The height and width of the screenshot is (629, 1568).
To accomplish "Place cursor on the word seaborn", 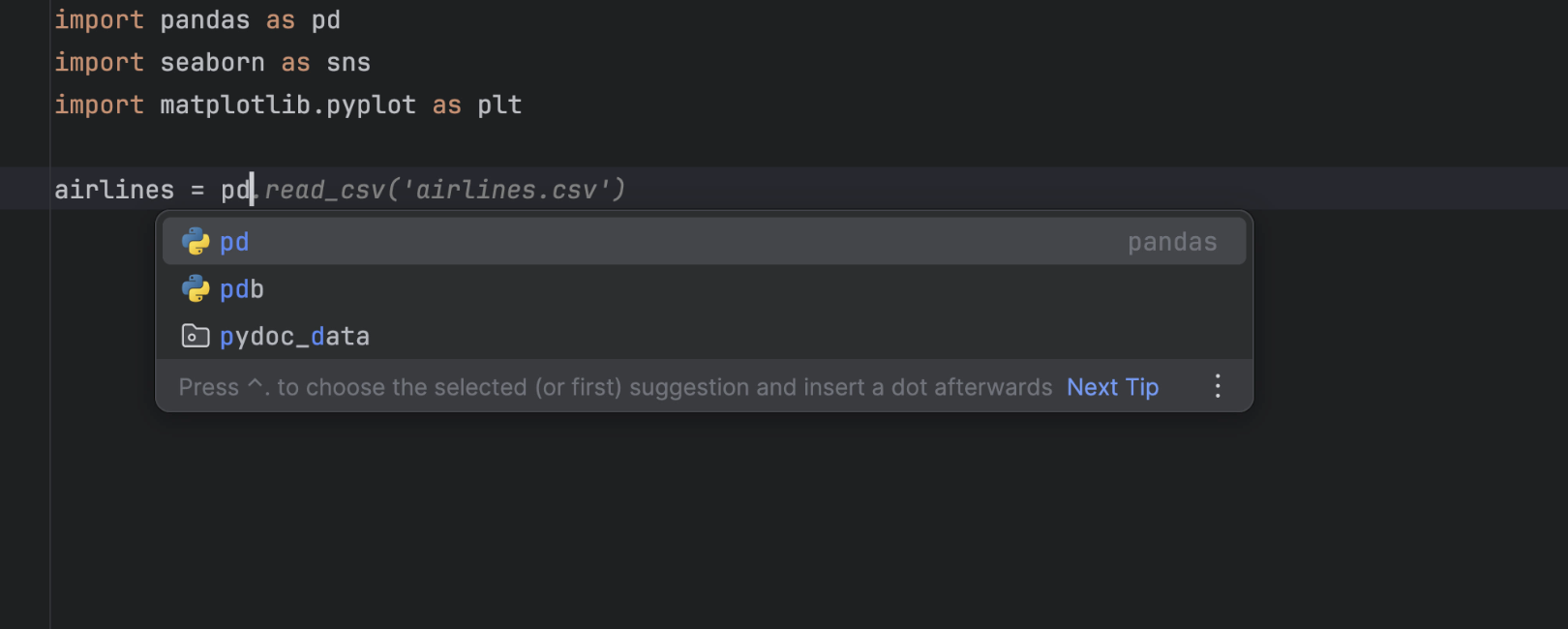I will [x=212, y=63].
